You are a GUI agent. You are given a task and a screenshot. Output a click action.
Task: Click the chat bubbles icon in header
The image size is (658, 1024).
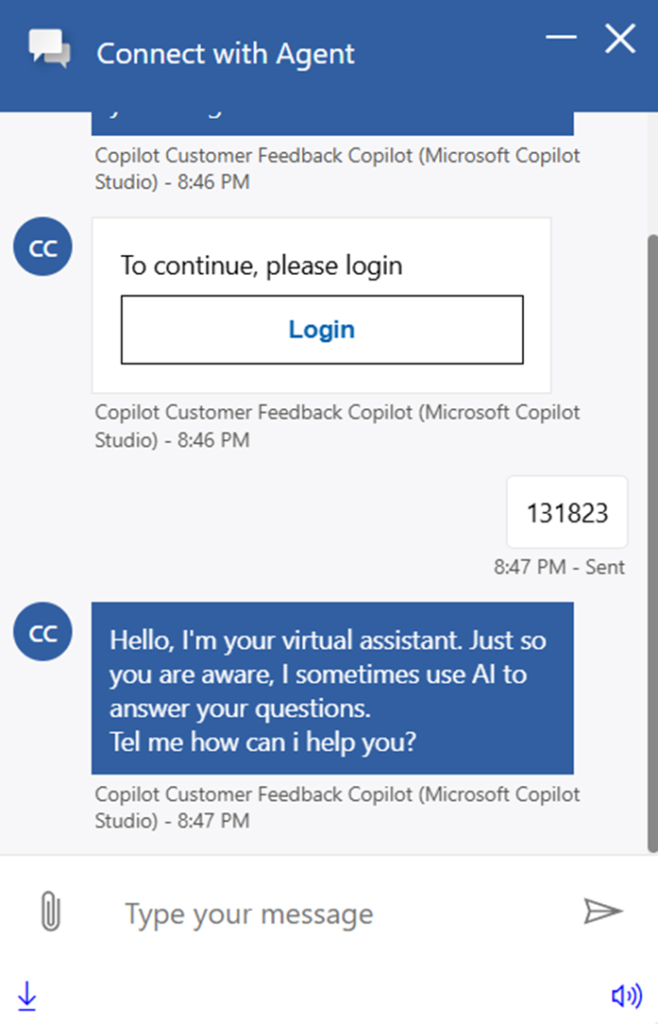tap(49, 49)
